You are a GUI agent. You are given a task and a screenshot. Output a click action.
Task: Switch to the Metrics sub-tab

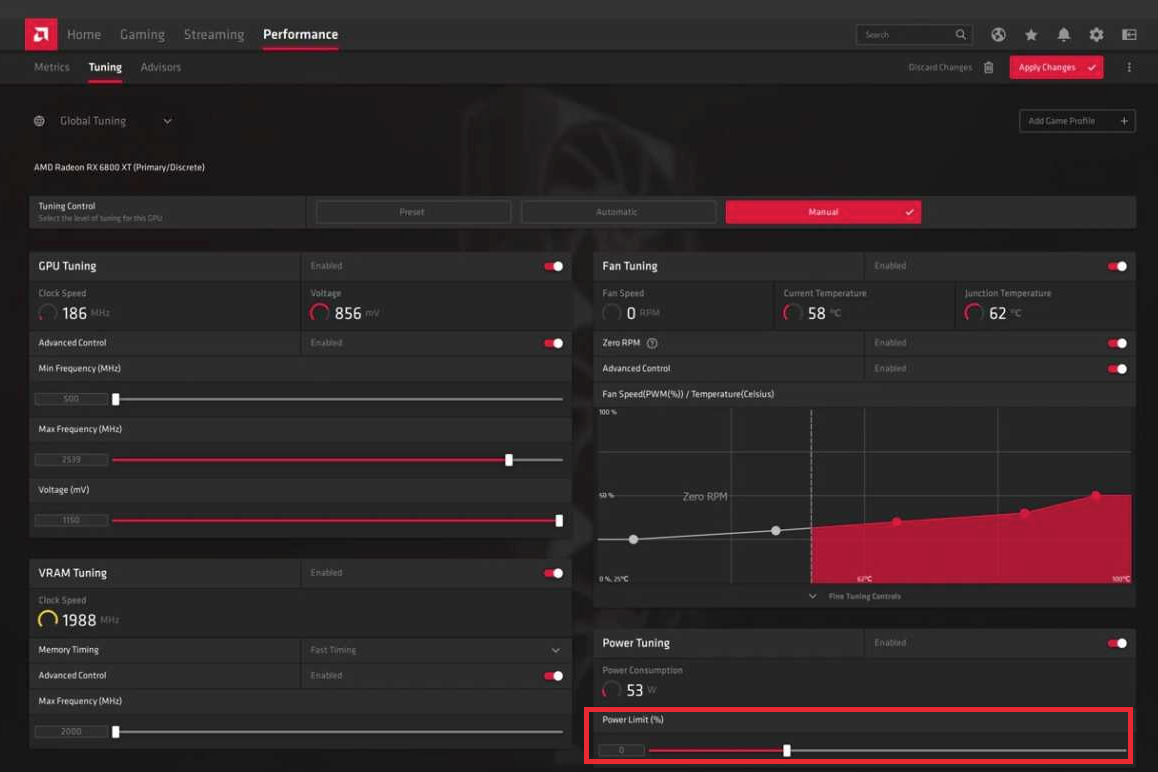tap(52, 67)
